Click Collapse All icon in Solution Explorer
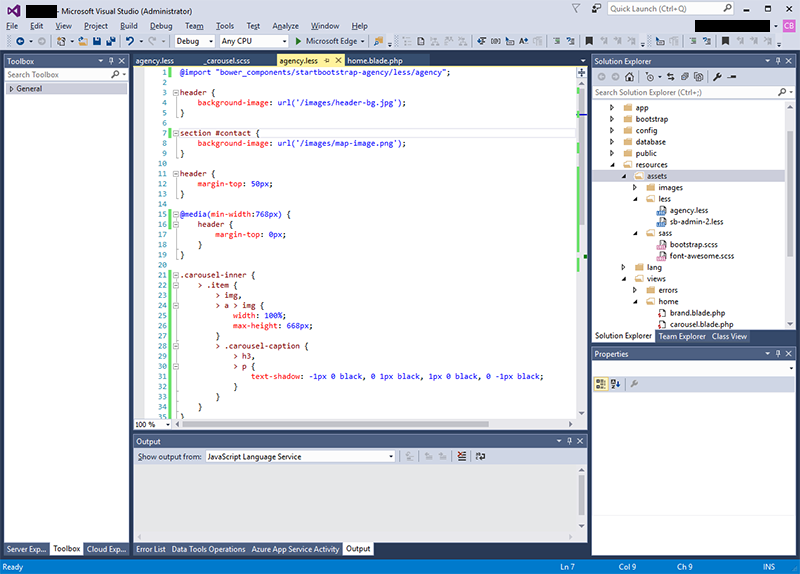800x574 pixels. pos(685,77)
